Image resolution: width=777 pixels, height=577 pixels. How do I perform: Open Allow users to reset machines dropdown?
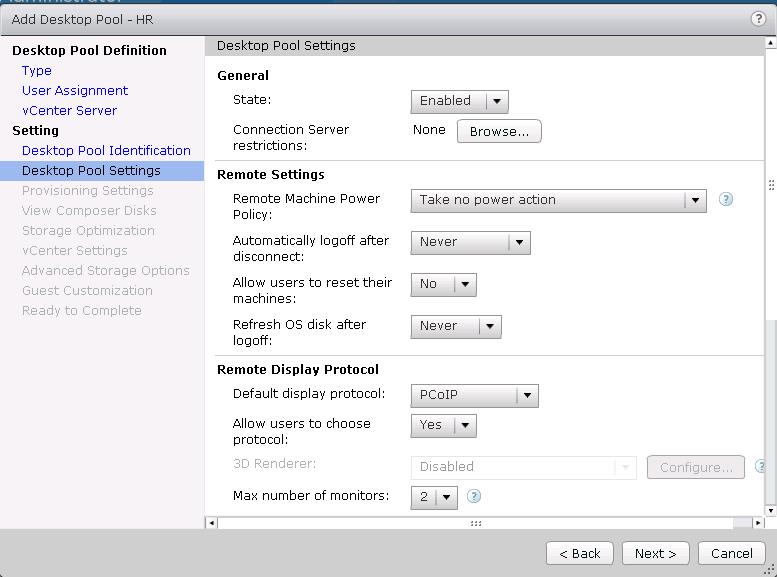click(x=443, y=284)
